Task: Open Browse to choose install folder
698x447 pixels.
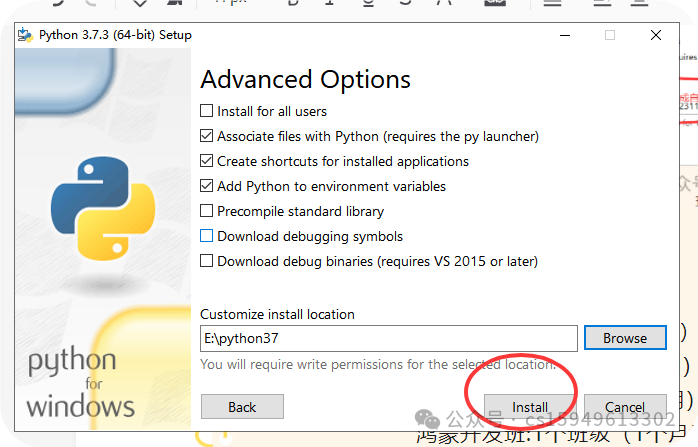Action: (625, 338)
